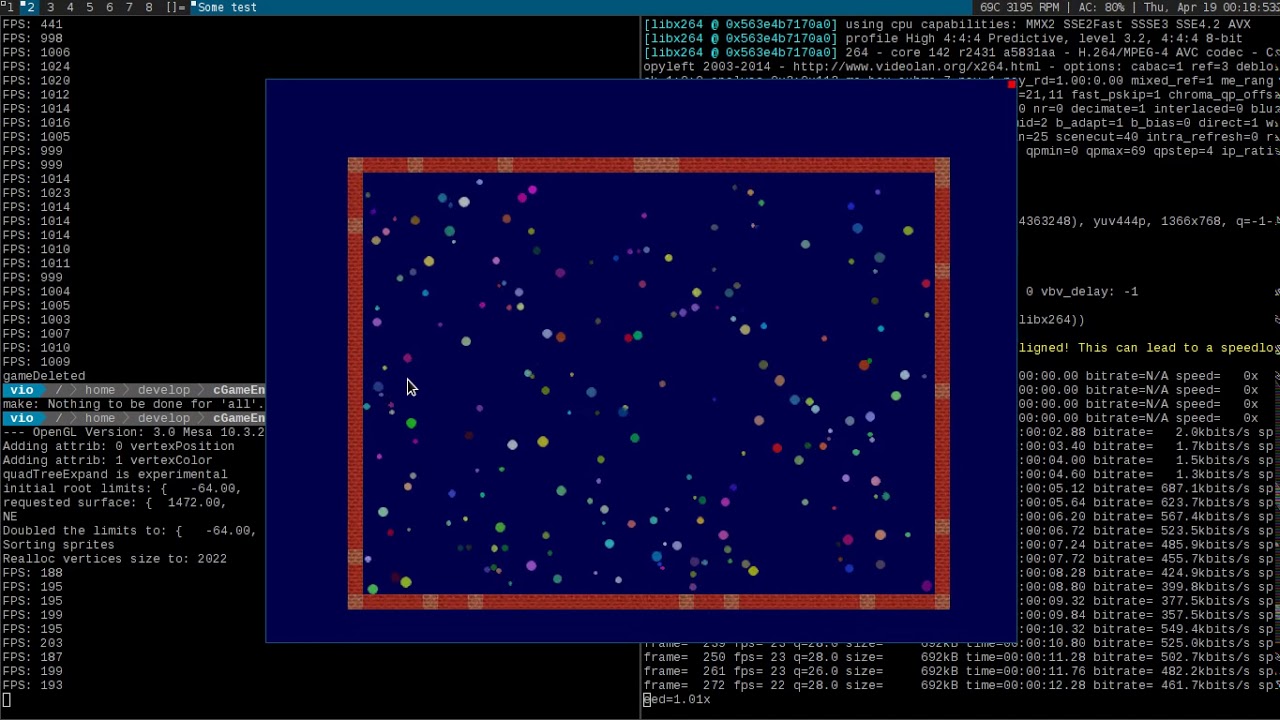This screenshot has width=1280, height=720.
Task: Click 'frame= 261 fps= 23' ffmpeg line
Action: pos(960,671)
